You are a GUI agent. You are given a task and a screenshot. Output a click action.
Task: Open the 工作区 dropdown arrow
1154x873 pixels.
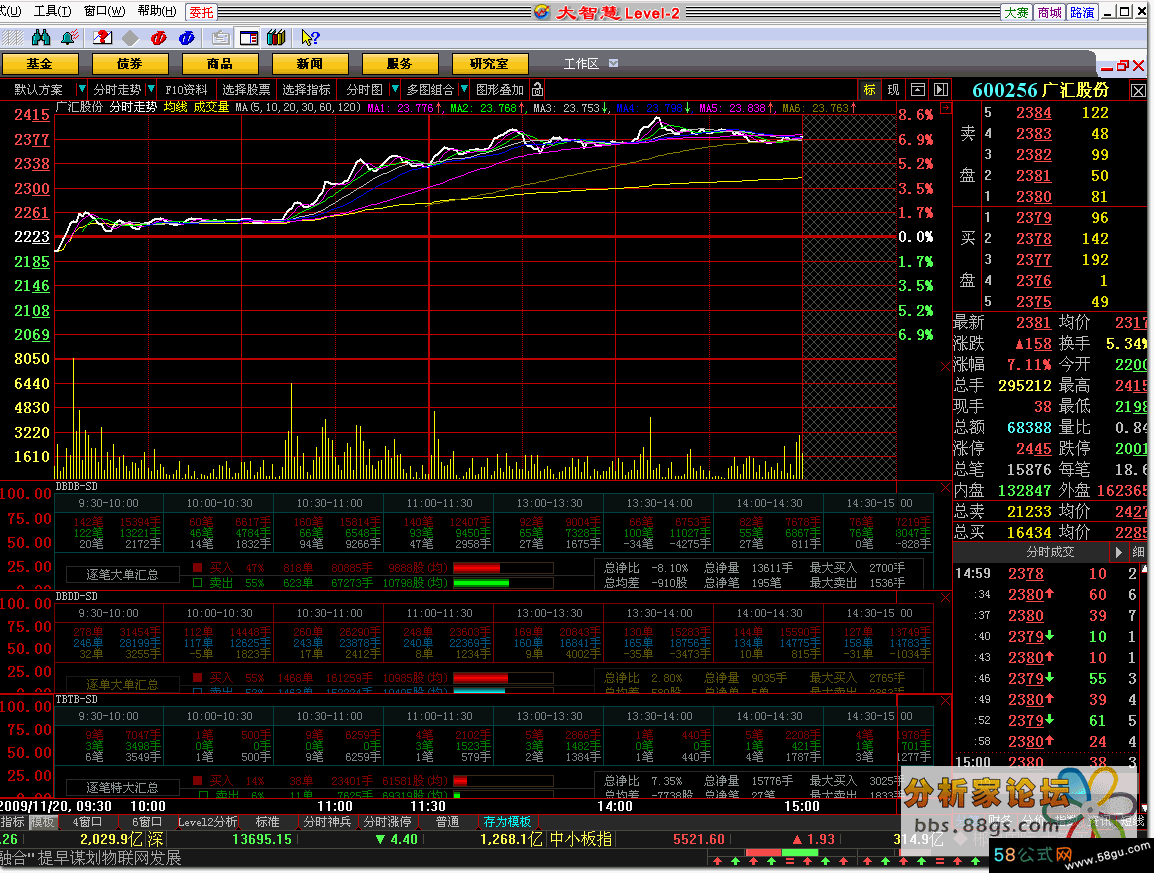click(614, 63)
